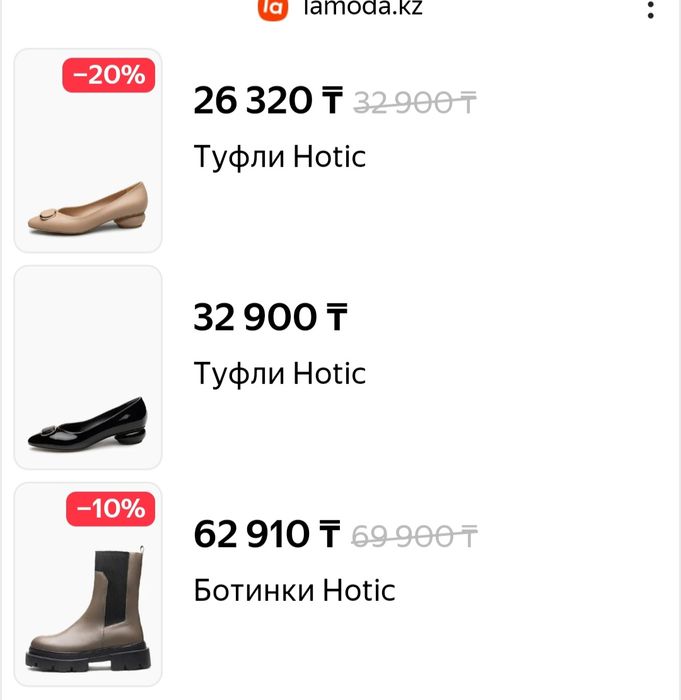Click the tenge symbol after 26 320
The width and height of the screenshot is (681, 700).
pos(332,101)
